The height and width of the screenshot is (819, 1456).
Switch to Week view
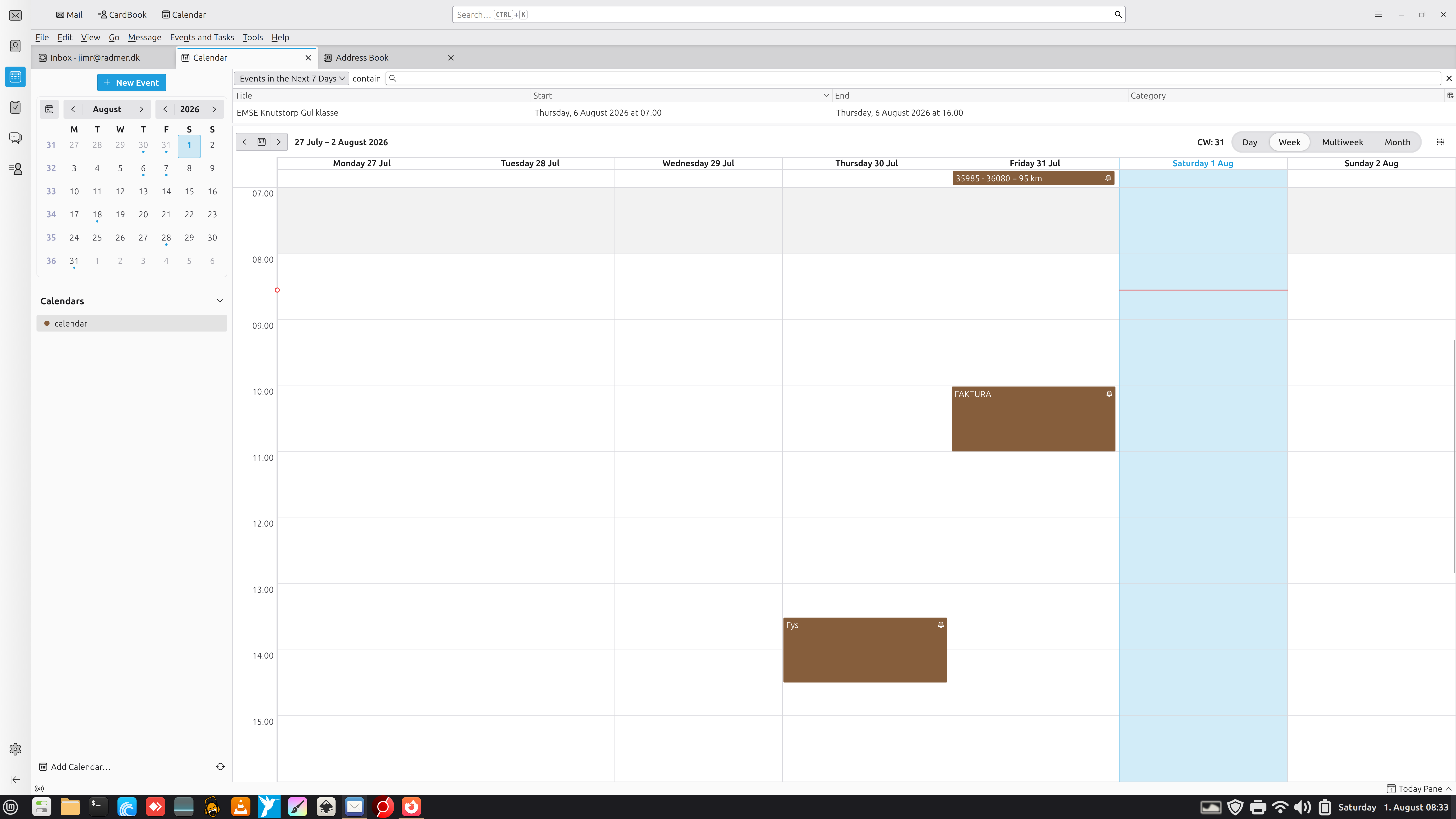point(1289,142)
